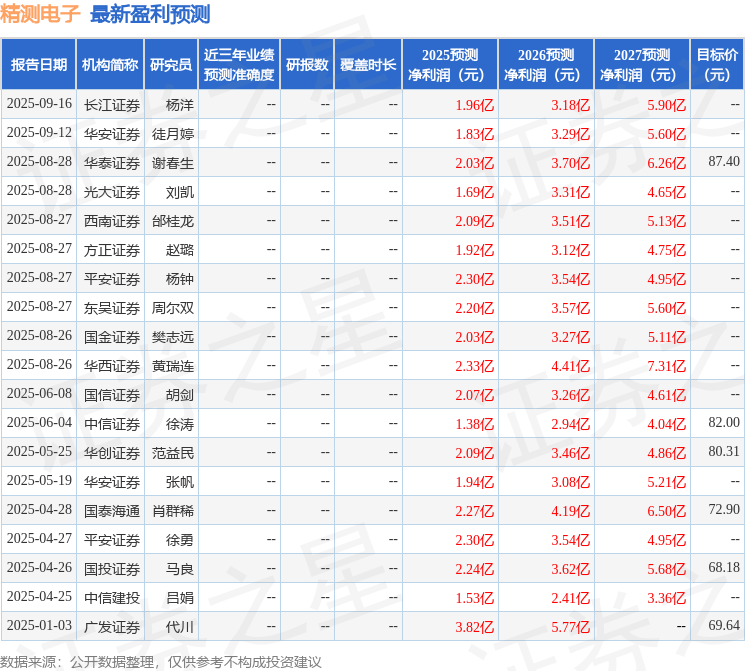Click date cell 2025-09-12
Image resolution: width=745 pixels, height=671 pixels.
coord(39,133)
